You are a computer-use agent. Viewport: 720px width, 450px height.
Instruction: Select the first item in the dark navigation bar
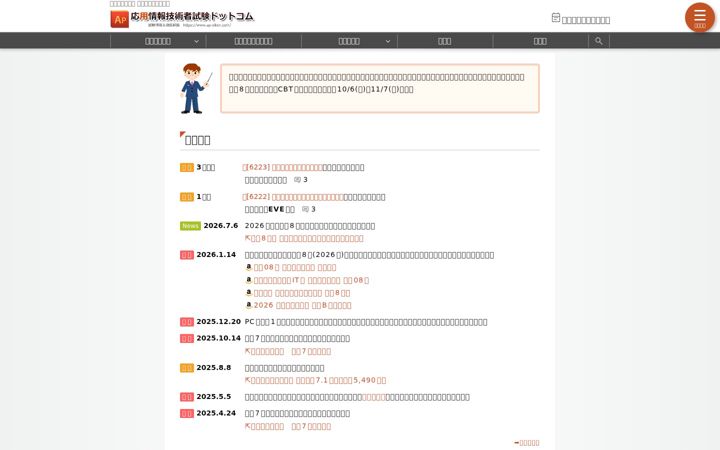[158, 41]
